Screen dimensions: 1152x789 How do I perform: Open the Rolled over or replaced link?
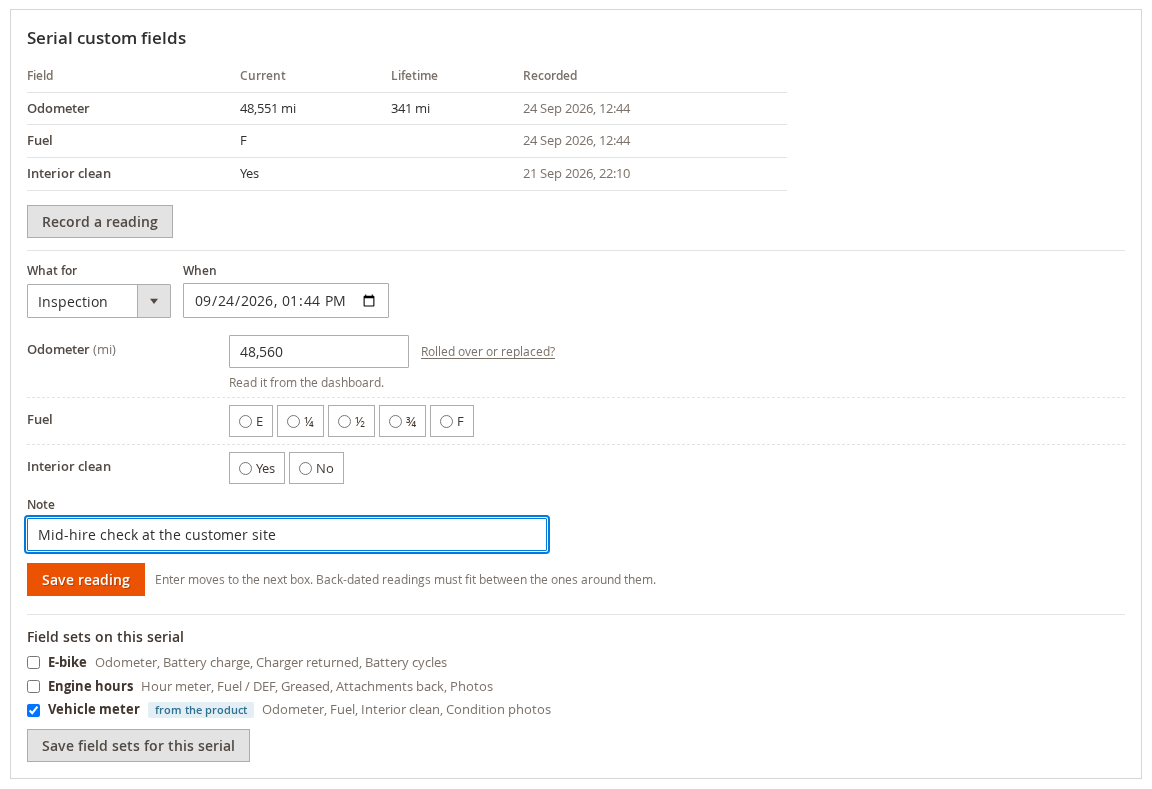pyautogui.click(x=488, y=351)
